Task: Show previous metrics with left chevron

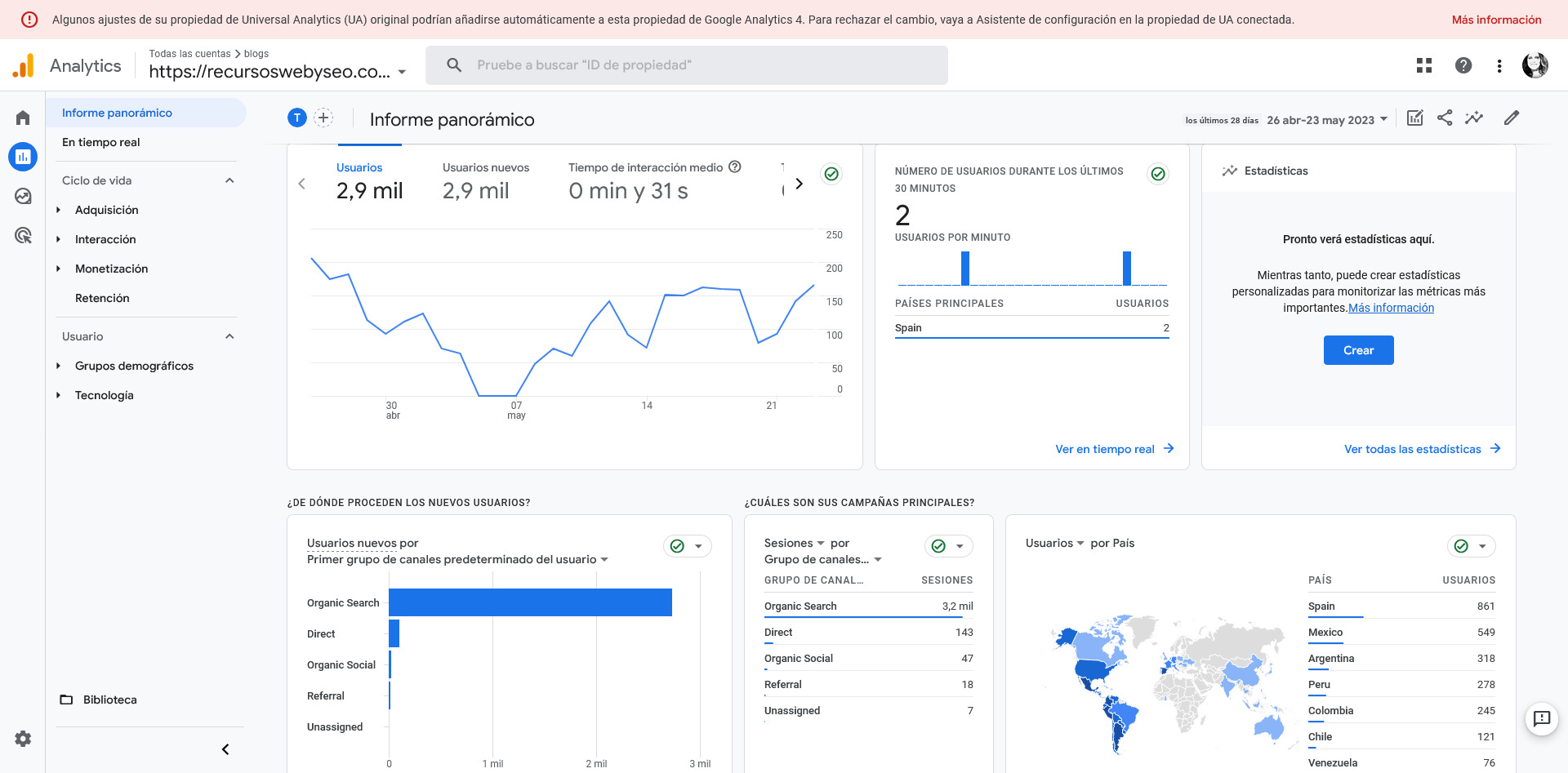Action: (x=302, y=184)
